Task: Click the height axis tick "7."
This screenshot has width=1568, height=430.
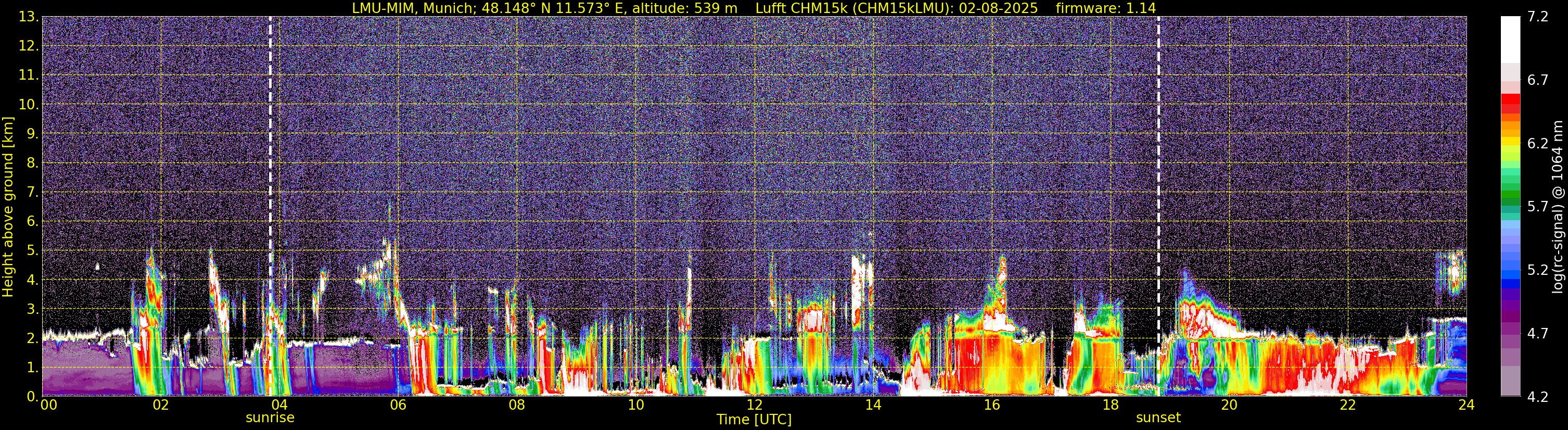Action: (32, 192)
